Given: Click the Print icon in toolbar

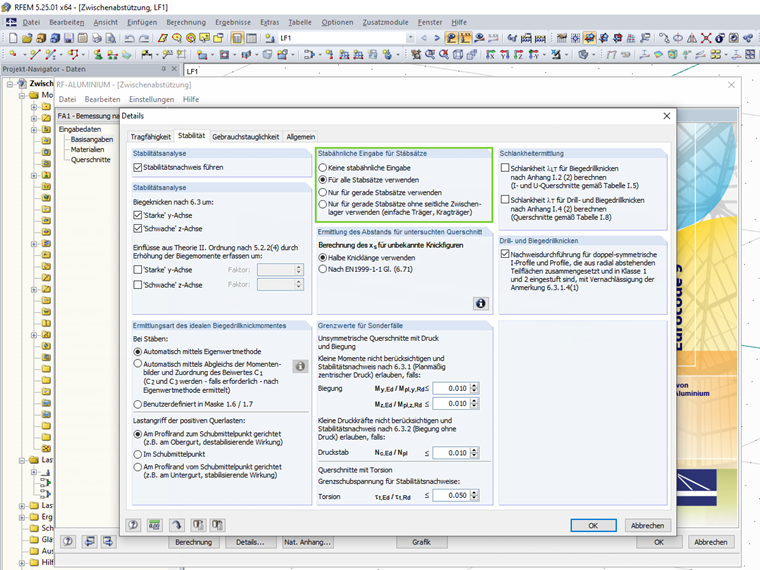Looking at the screenshot, I should (x=97, y=38).
